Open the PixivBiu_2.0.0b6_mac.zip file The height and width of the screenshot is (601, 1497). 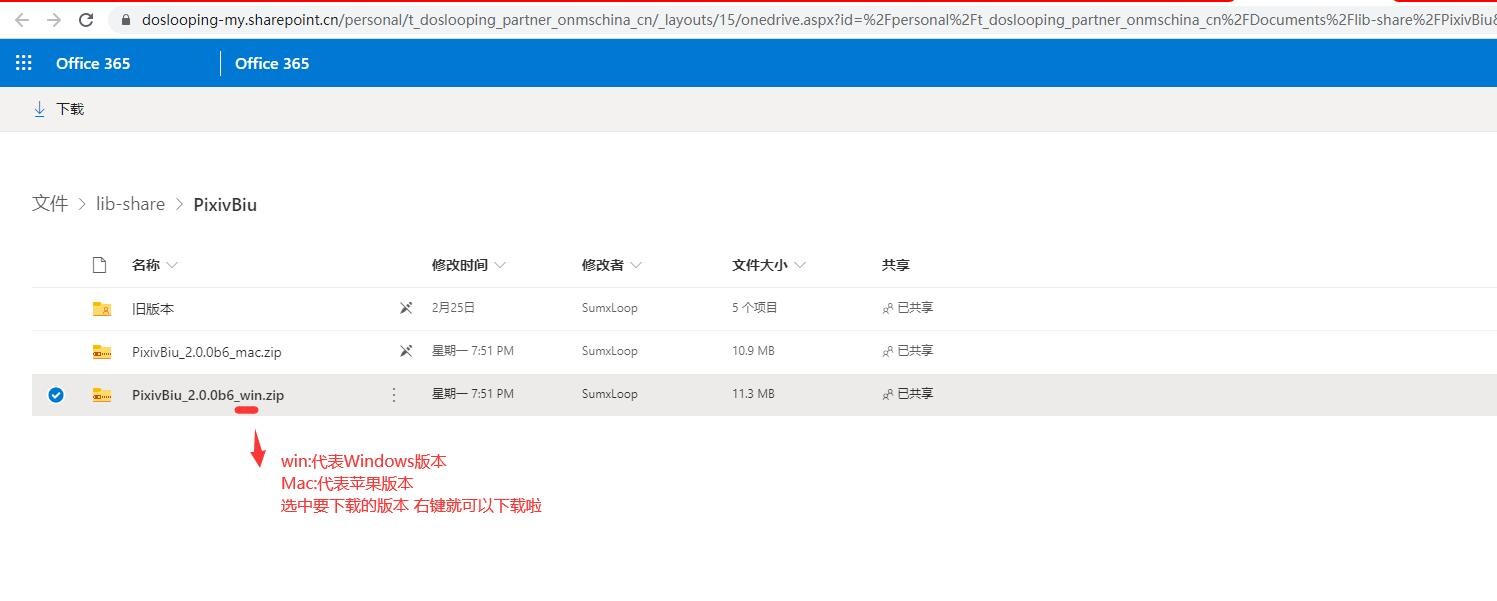tap(206, 352)
